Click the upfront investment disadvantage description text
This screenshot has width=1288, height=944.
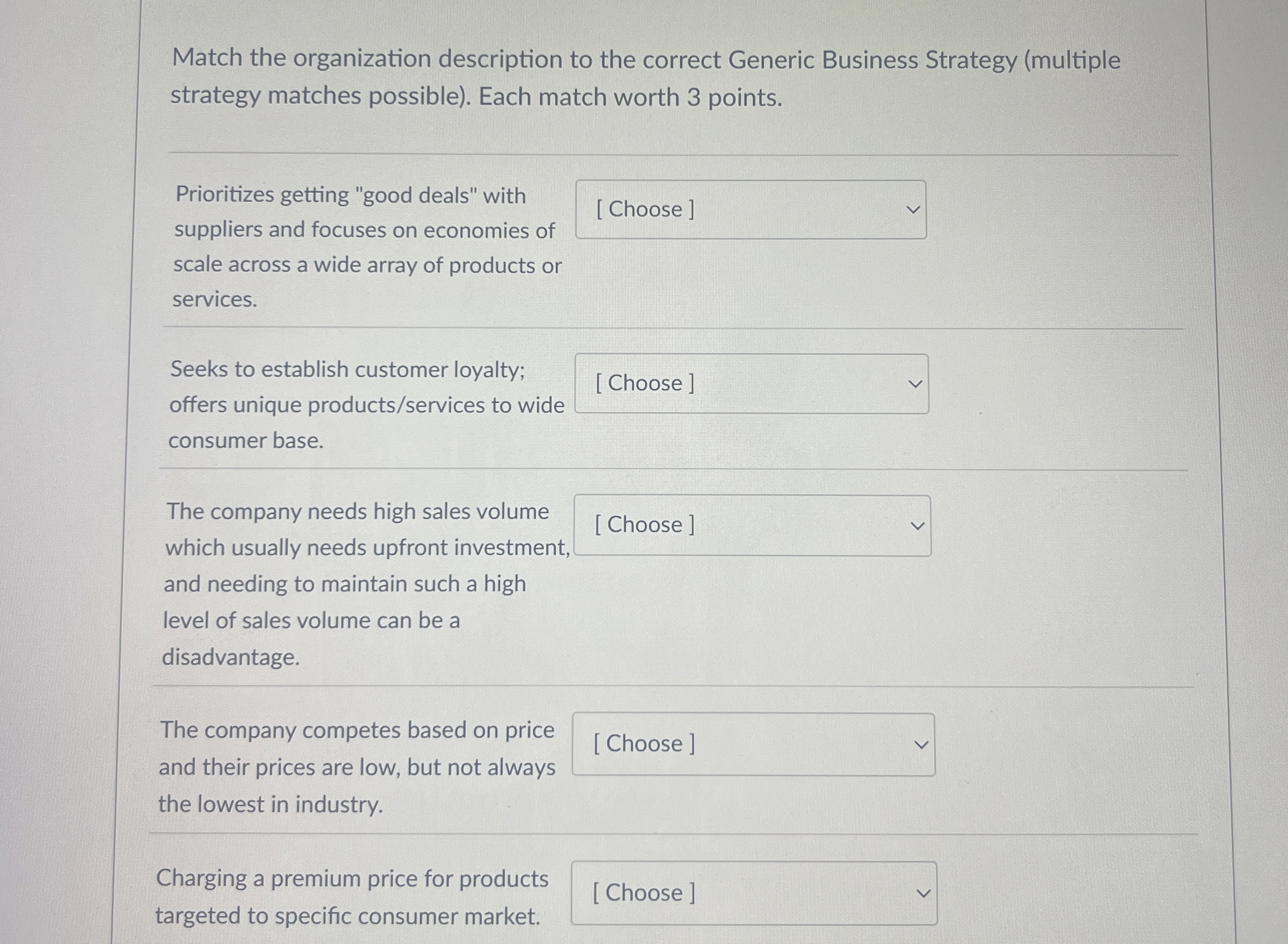tap(366, 583)
